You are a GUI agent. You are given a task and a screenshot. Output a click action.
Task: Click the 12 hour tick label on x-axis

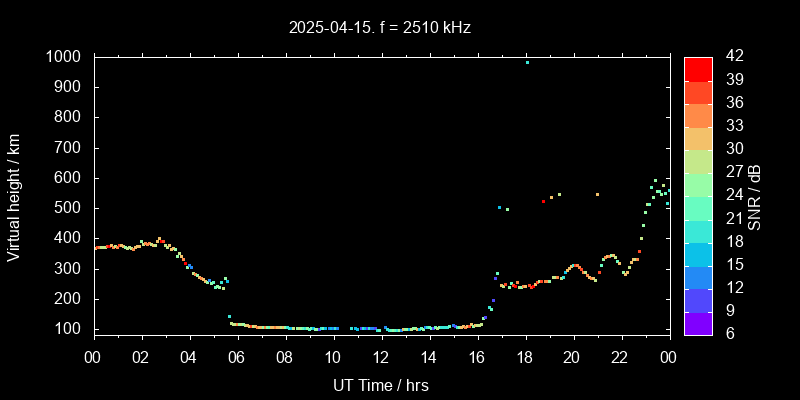(x=381, y=356)
